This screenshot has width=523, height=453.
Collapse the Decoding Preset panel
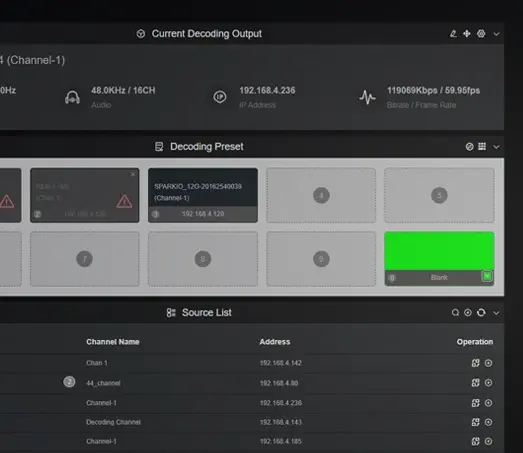pos(496,147)
